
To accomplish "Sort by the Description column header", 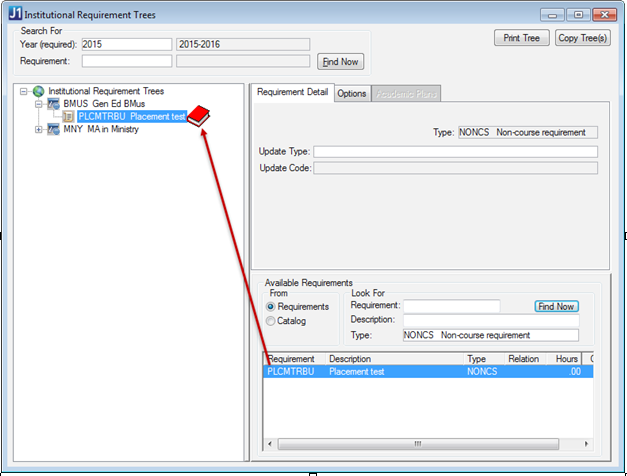I will pyautogui.click(x=395, y=359).
